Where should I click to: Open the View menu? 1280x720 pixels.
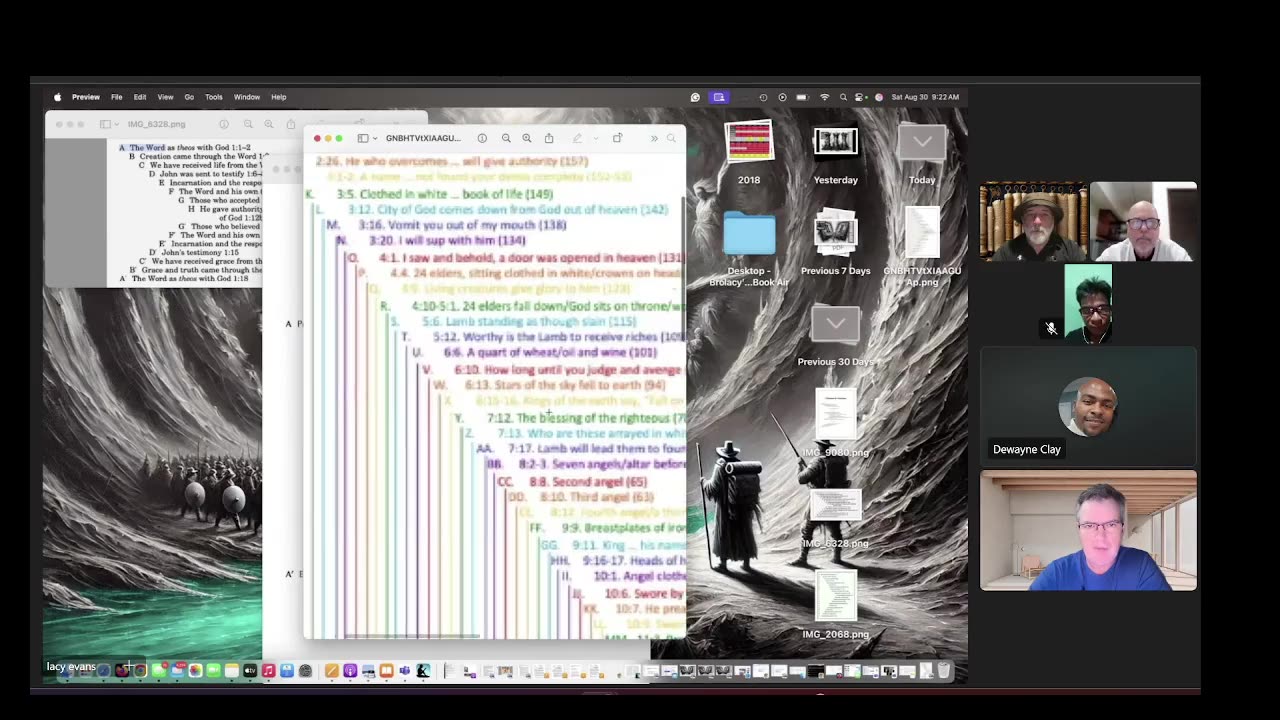tap(165, 97)
